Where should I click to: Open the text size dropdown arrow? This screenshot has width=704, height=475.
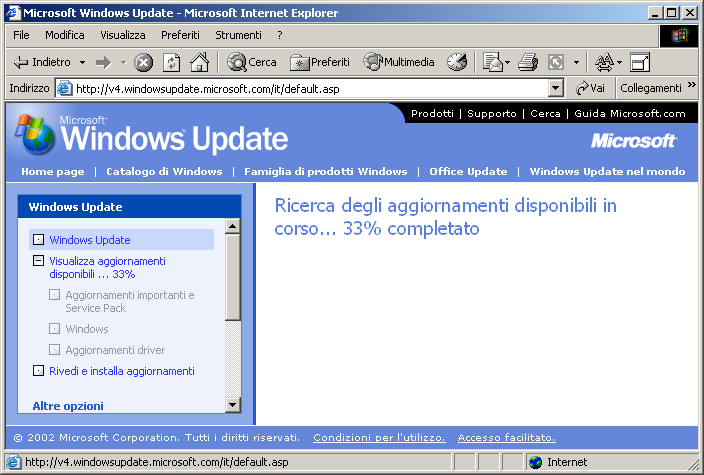point(620,62)
